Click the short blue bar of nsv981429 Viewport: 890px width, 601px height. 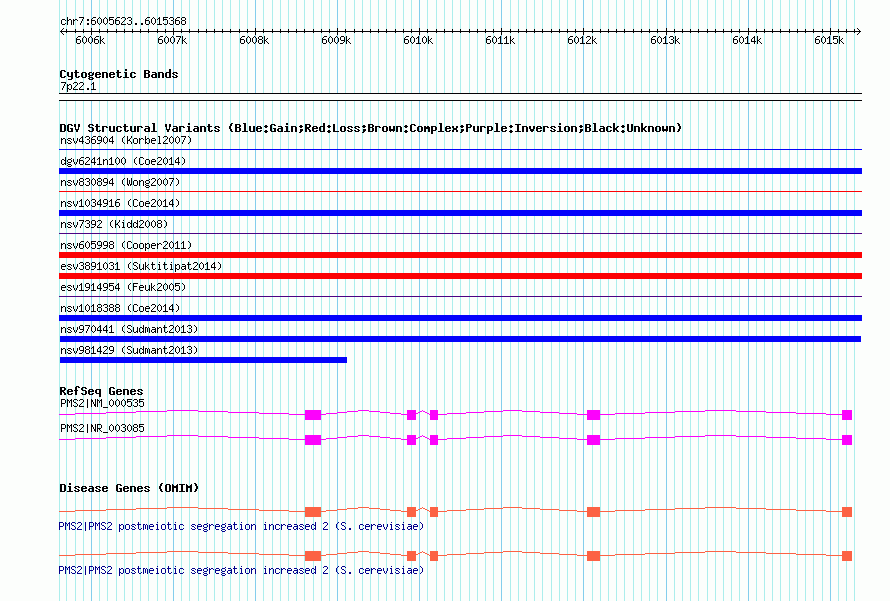[203, 360]
